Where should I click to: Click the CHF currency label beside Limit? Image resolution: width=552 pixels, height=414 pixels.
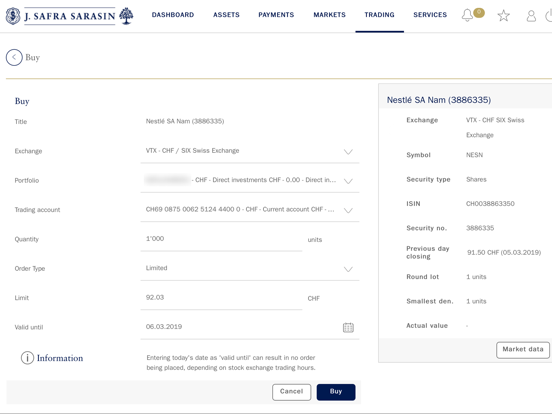[x=313, y=299]
